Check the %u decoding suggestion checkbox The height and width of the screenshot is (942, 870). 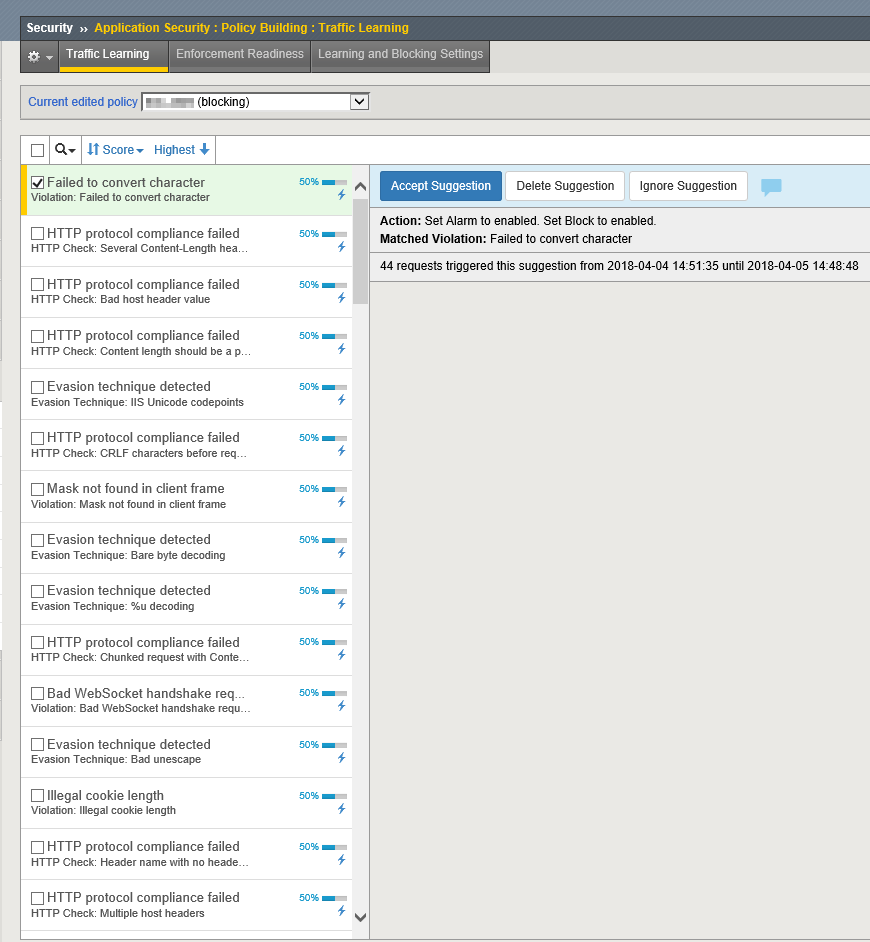(37, 591)
